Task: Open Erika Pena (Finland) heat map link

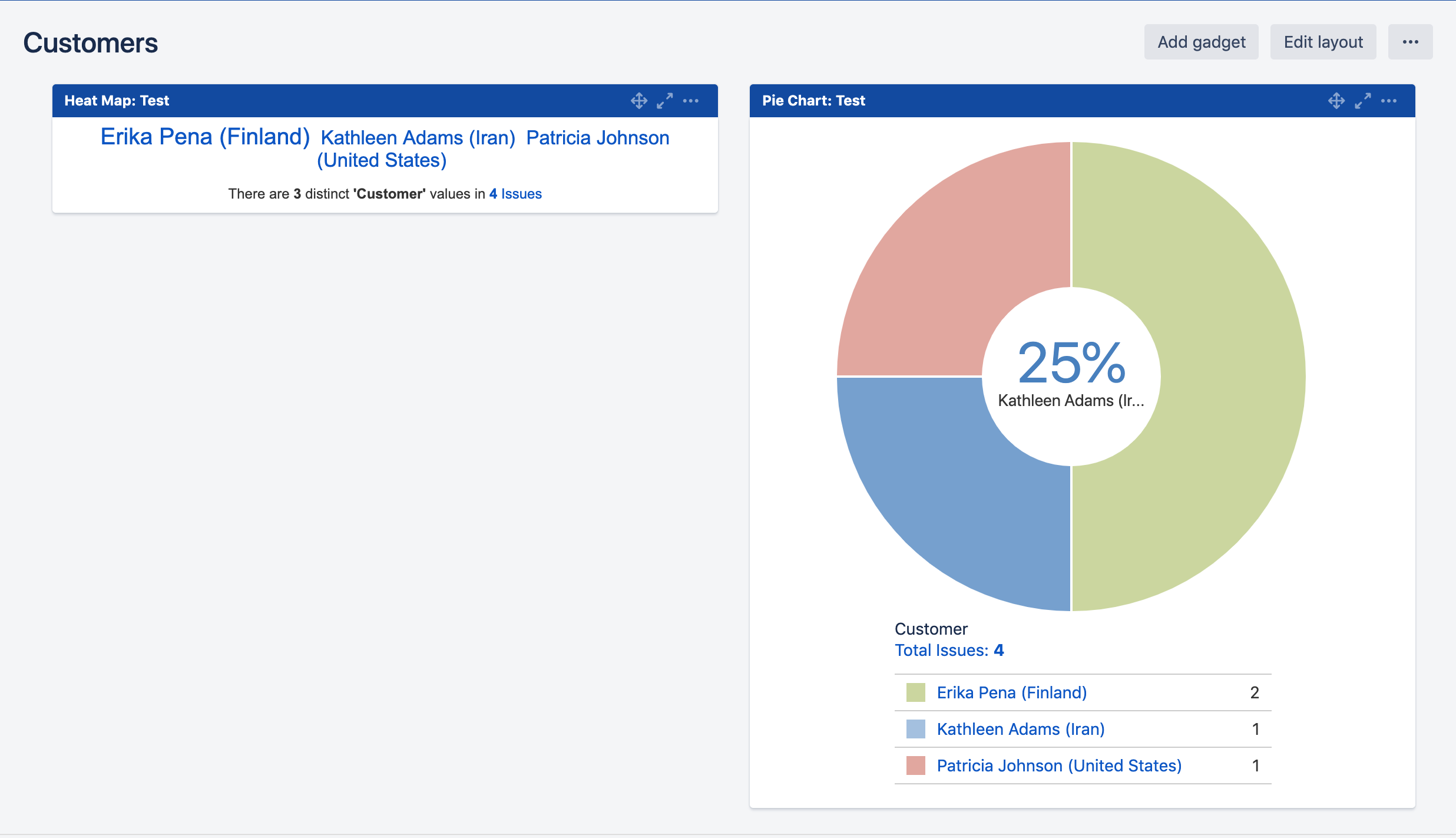Action: point(205,137)
